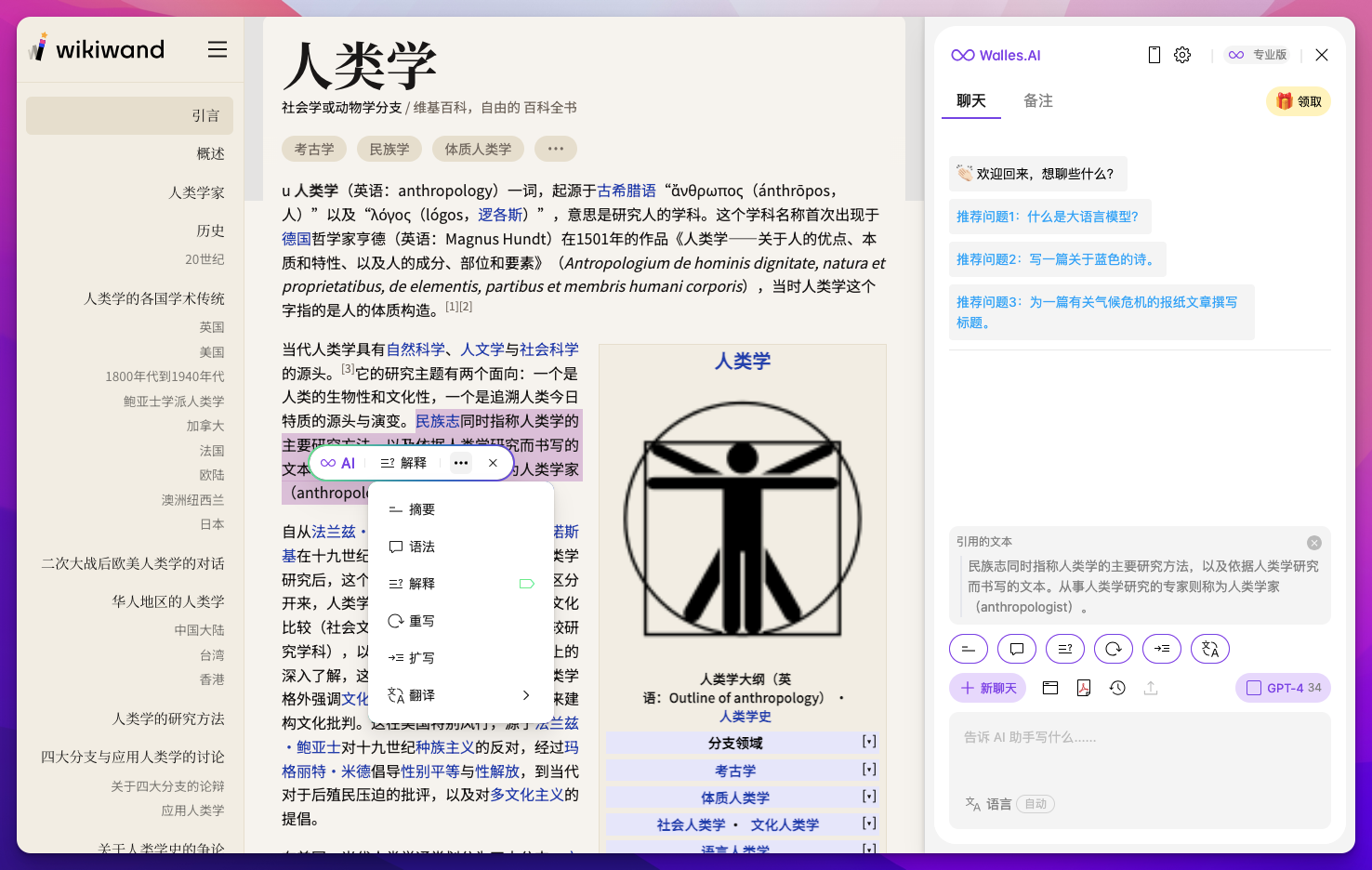Choose 语法 from the popup menu
The width and height of the screenshot is (1372, 870).
(461, 547)
